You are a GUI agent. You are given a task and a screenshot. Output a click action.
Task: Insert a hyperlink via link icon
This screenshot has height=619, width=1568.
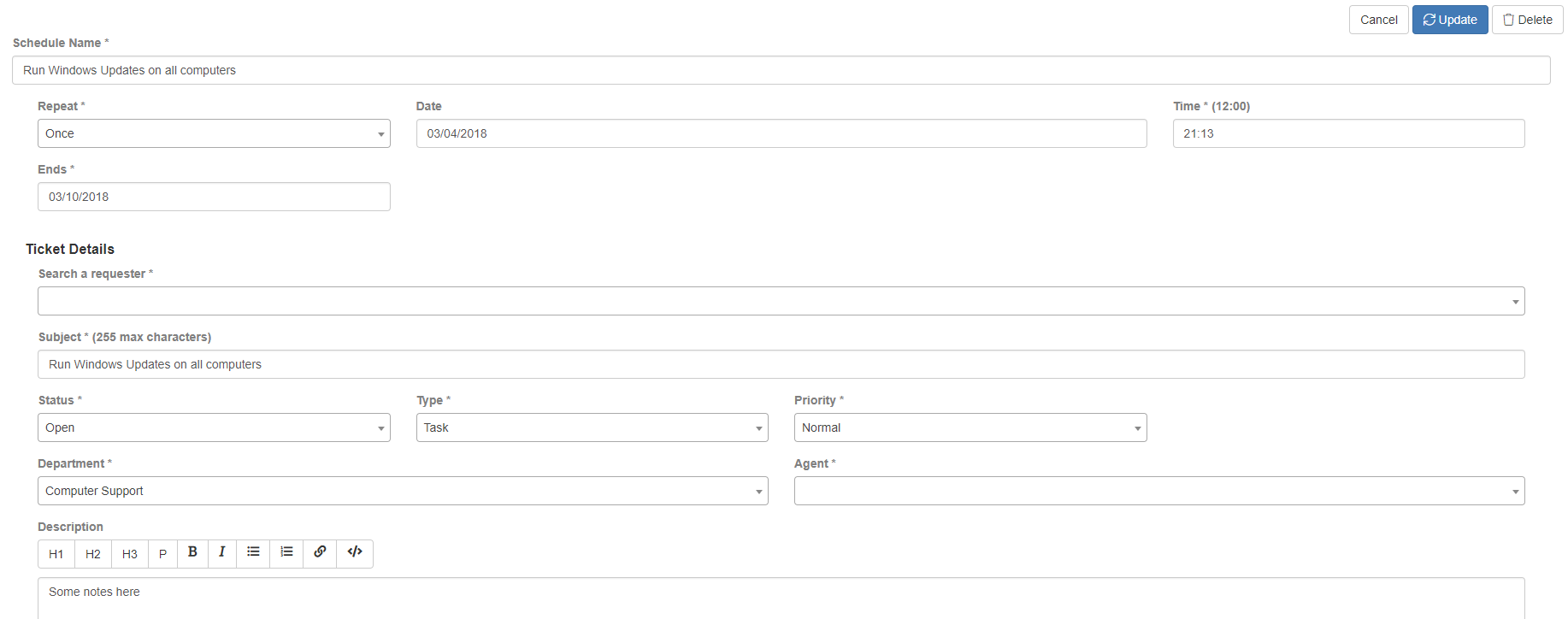pos(320,554)
